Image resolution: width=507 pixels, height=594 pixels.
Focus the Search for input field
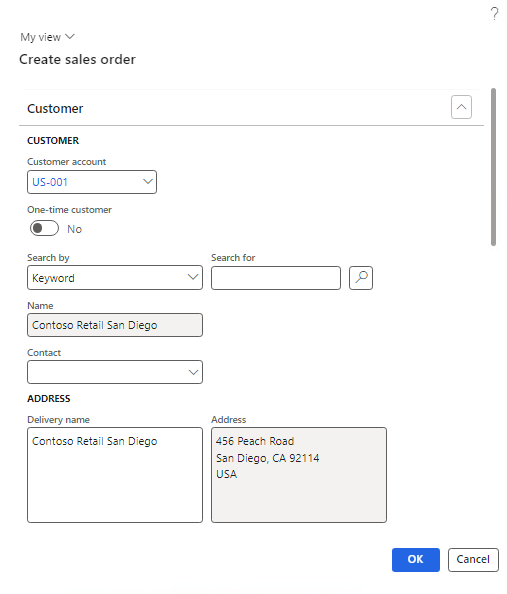click(276, 278)
